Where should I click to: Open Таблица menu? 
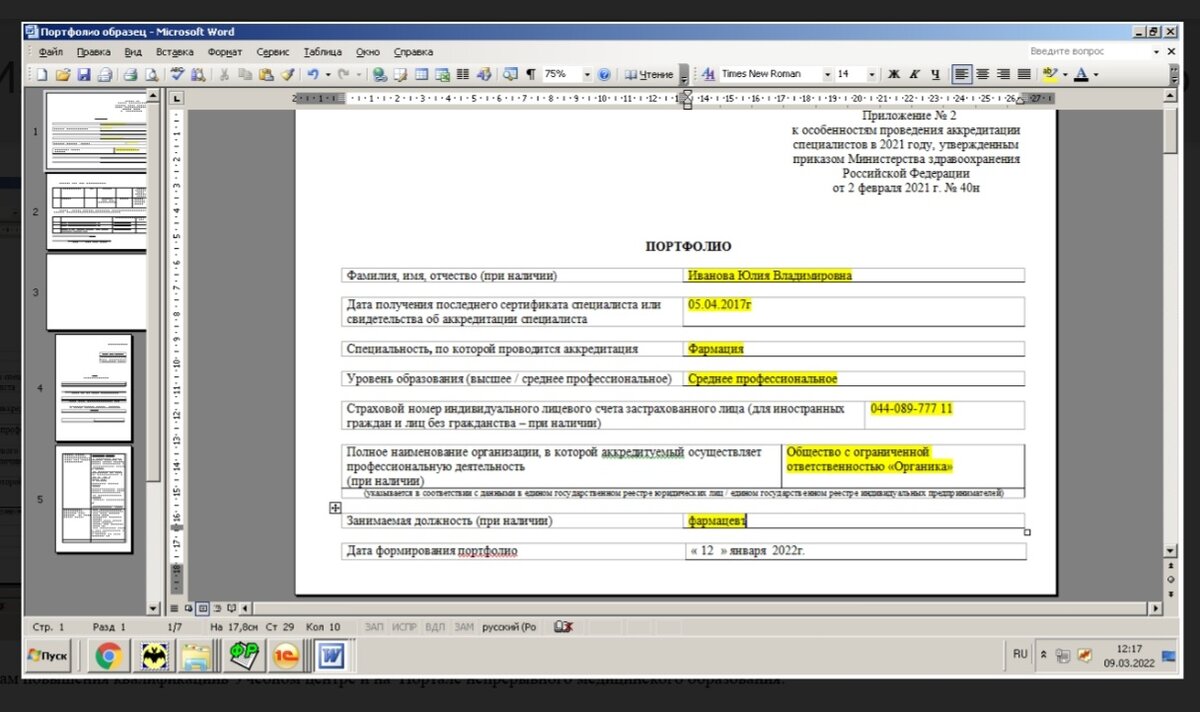click(x=322, y=51)
